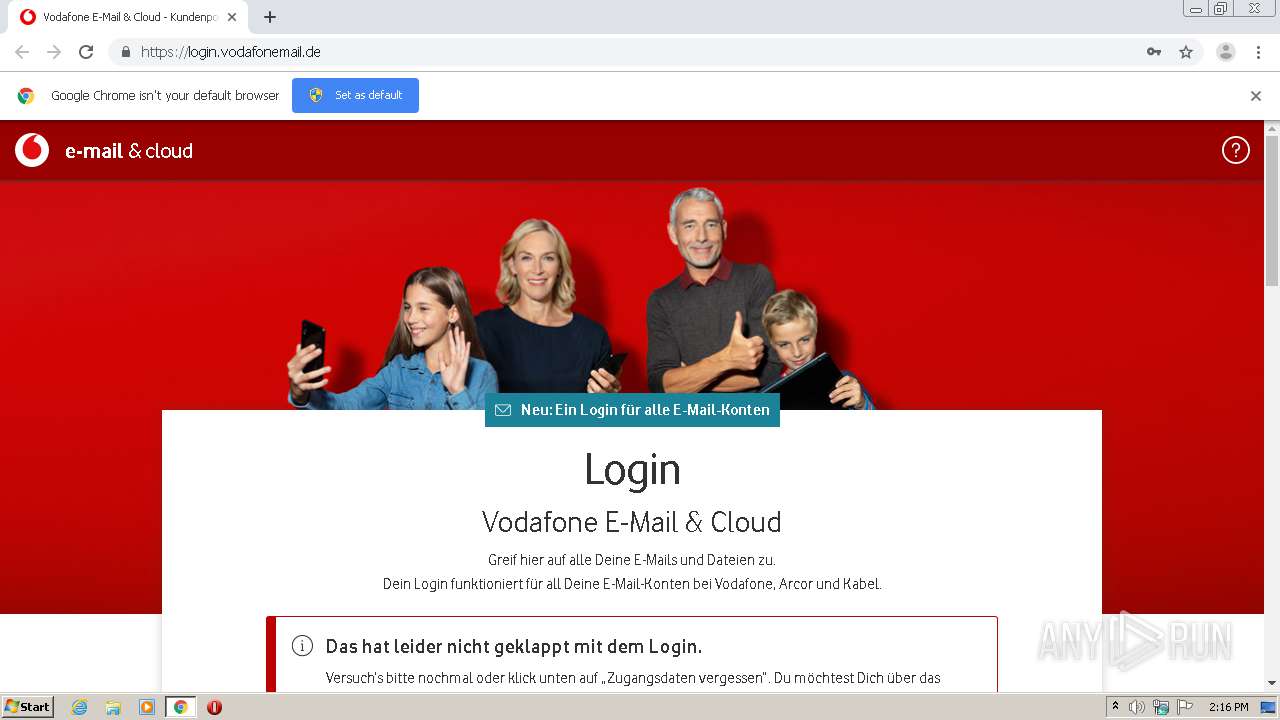Image resolution: width=1280 pixels, height=720 pixels.
Task: Click the browser forward arrow
Action: point(54,52)
